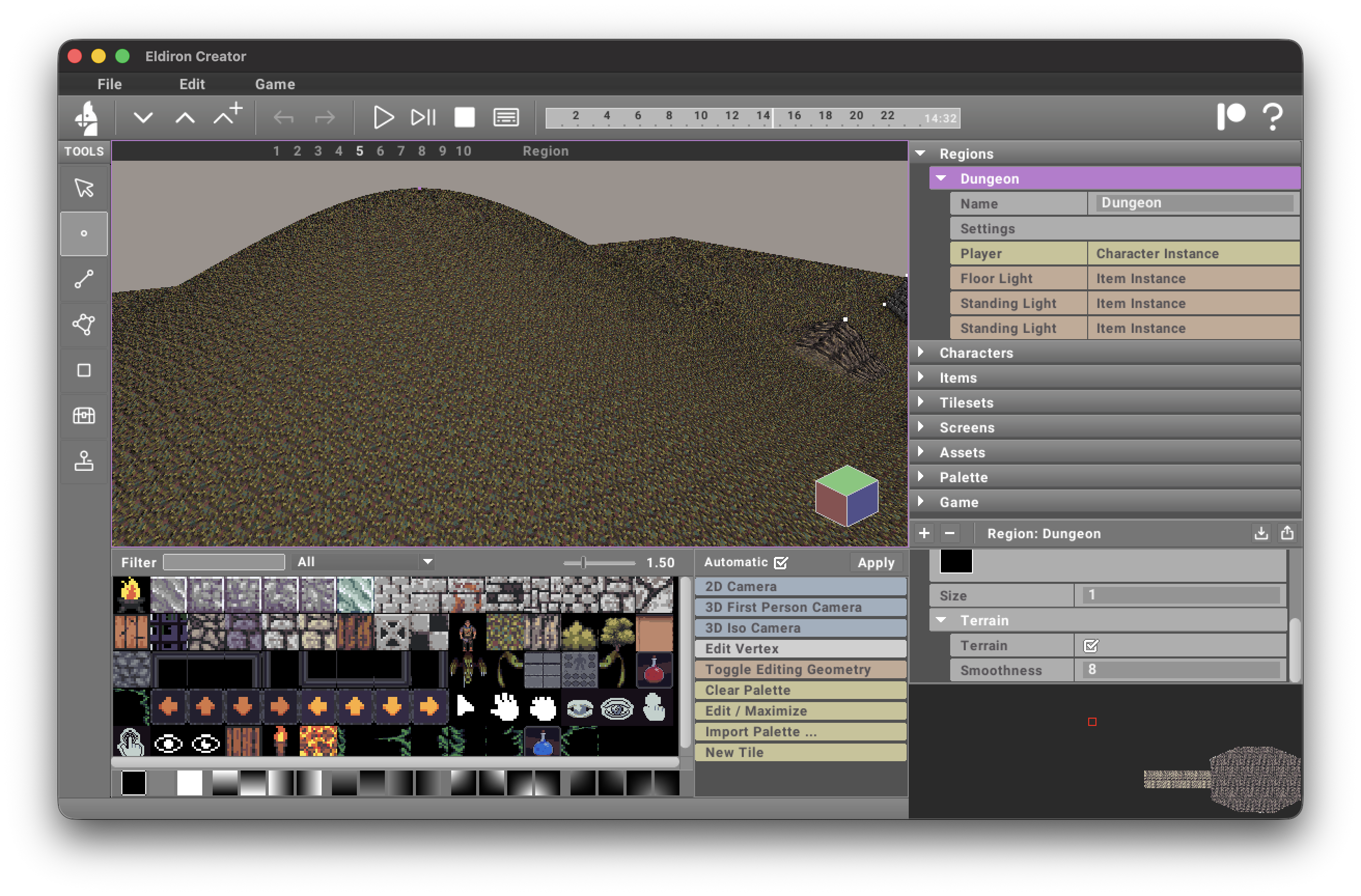Select the polygon editing tool
The height and width of the screenshot is (896, 1361).
84,325
